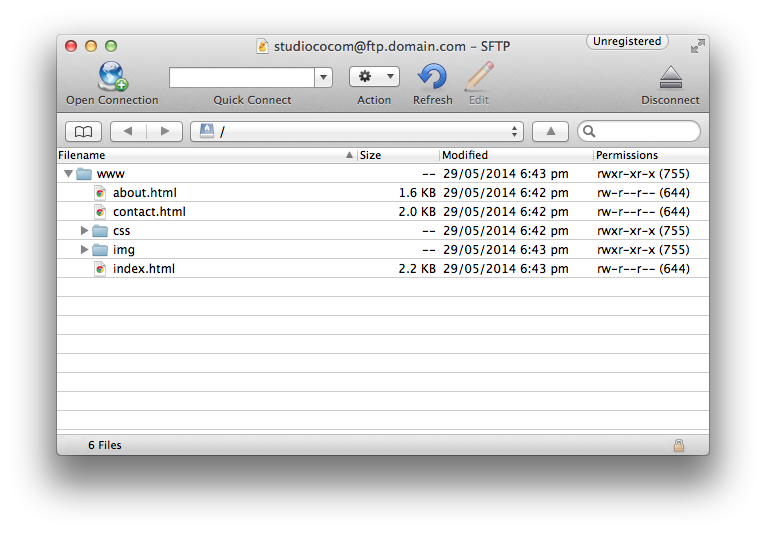The height and width of the screenshot is (534, 766).
Task: Click the Open Connection globe icon
Action: click(x=113, y=76)
